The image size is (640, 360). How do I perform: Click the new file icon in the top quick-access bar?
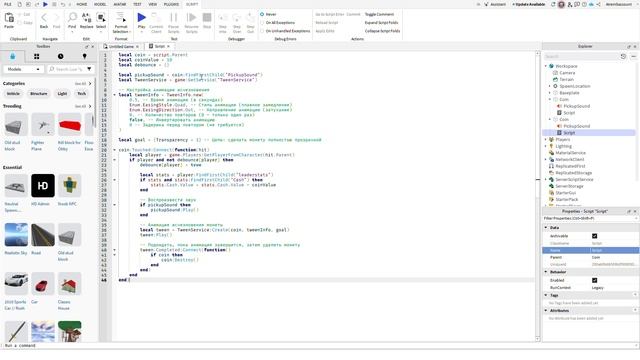pyautogui.click(x=19, y=4)
